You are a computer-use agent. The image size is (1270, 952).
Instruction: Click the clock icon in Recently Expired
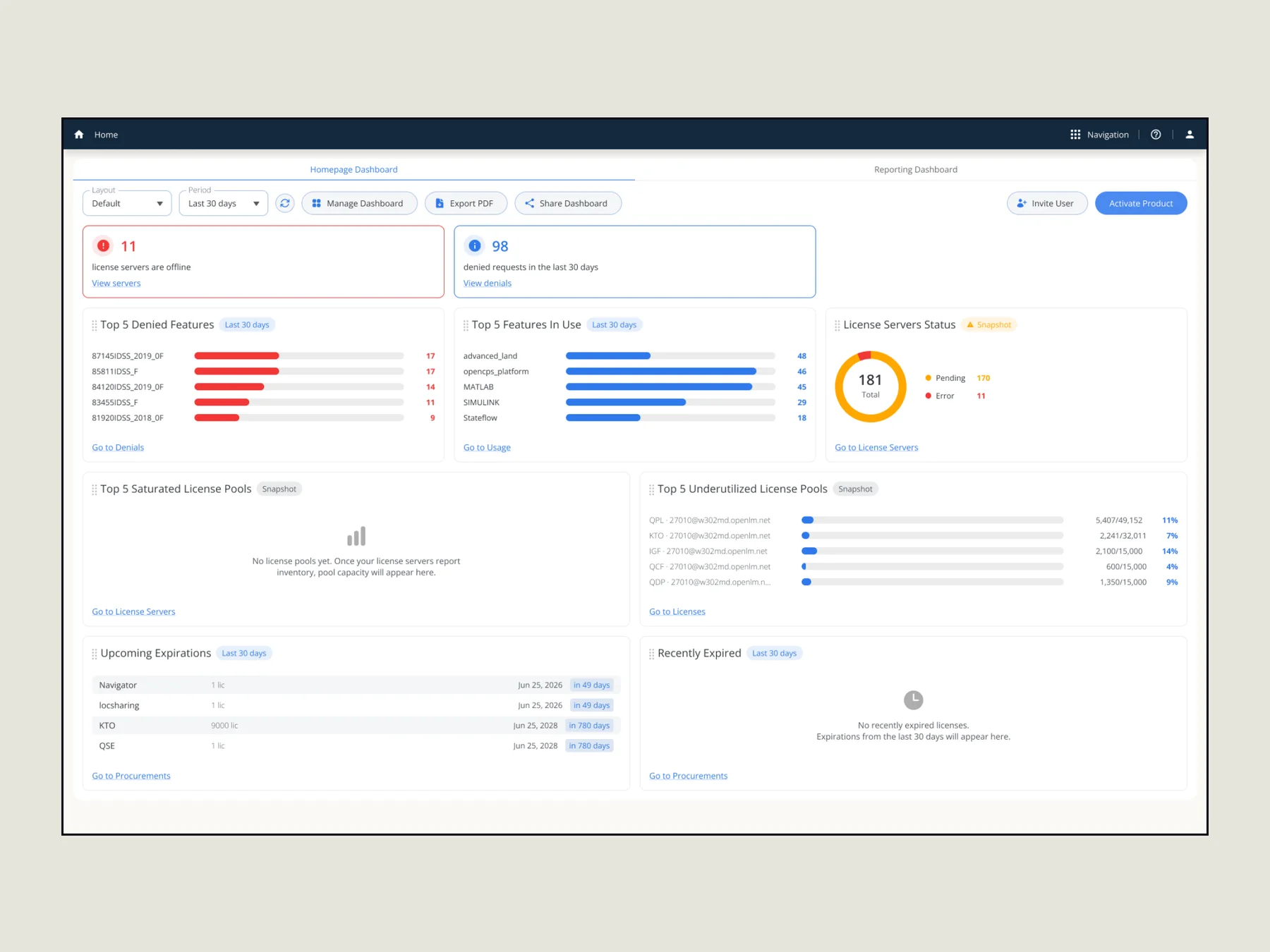(913, 700)
